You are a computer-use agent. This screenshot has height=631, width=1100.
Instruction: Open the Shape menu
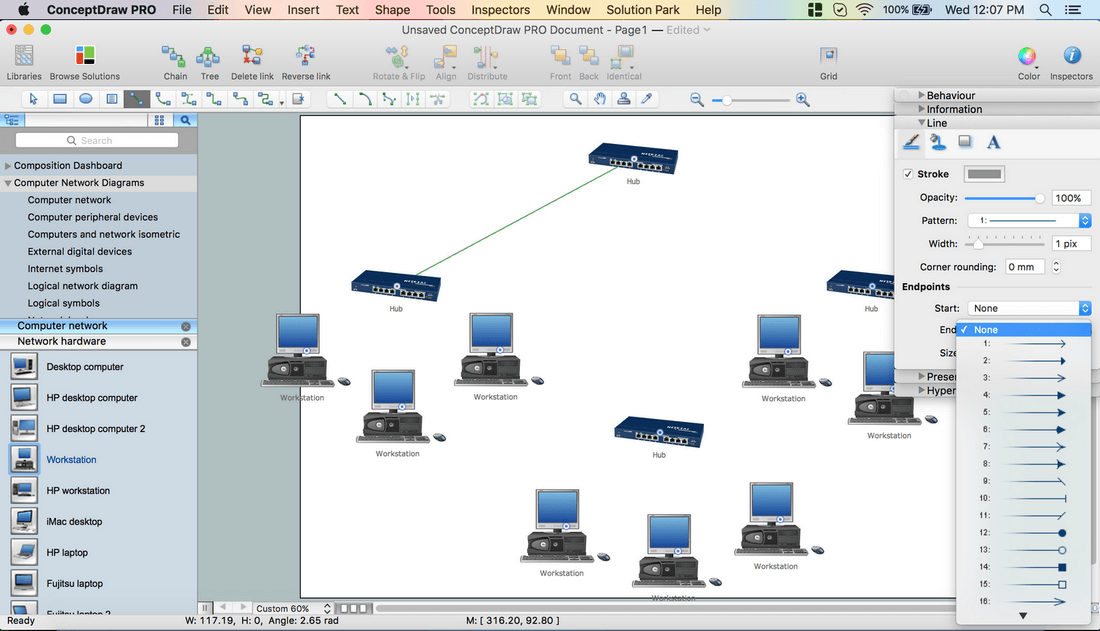[392, 10]
